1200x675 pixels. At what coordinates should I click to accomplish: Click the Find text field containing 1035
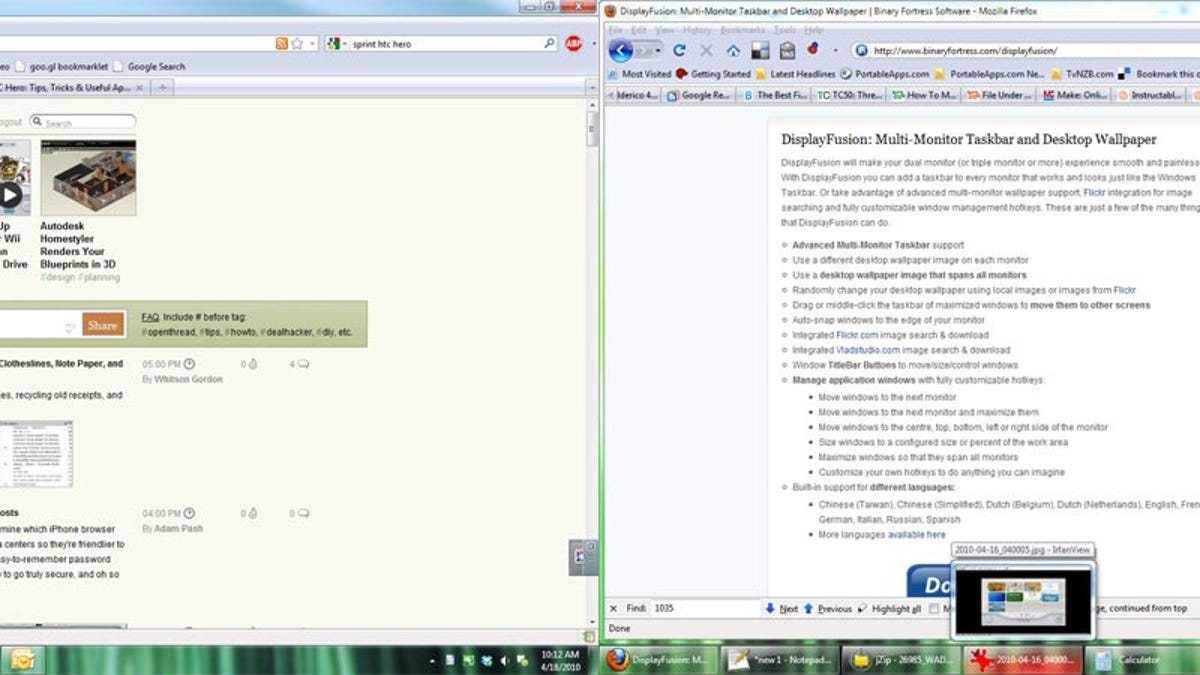point(705,608)
